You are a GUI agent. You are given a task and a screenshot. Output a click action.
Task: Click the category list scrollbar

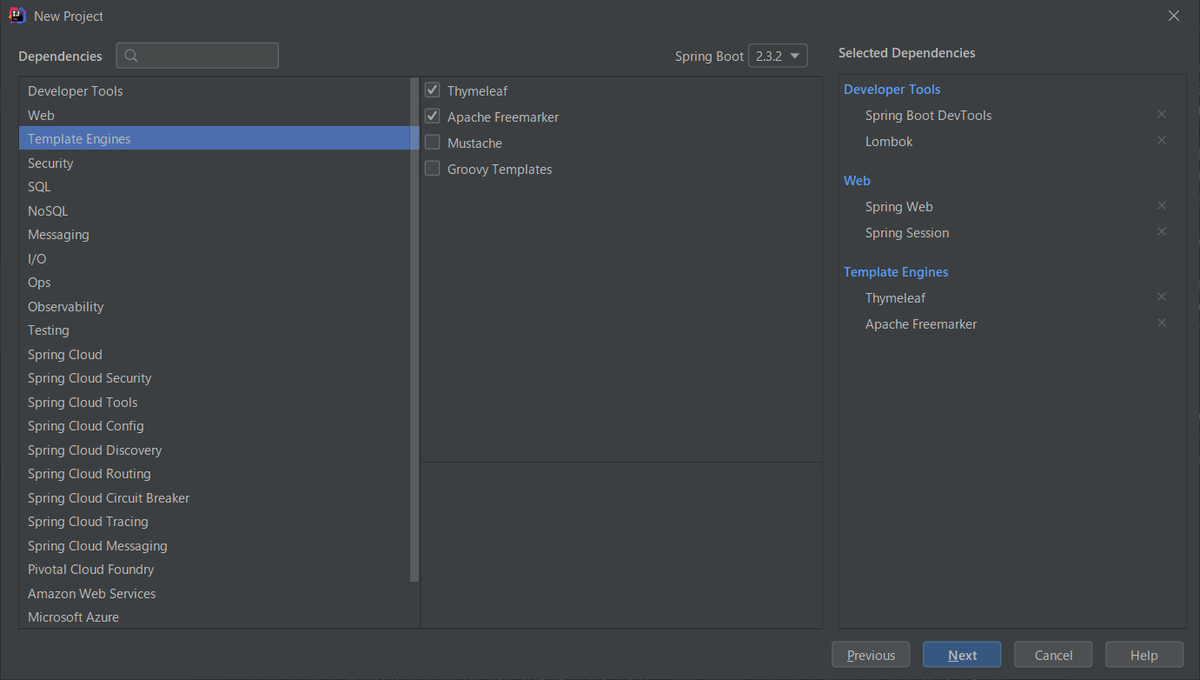point(415,330)
